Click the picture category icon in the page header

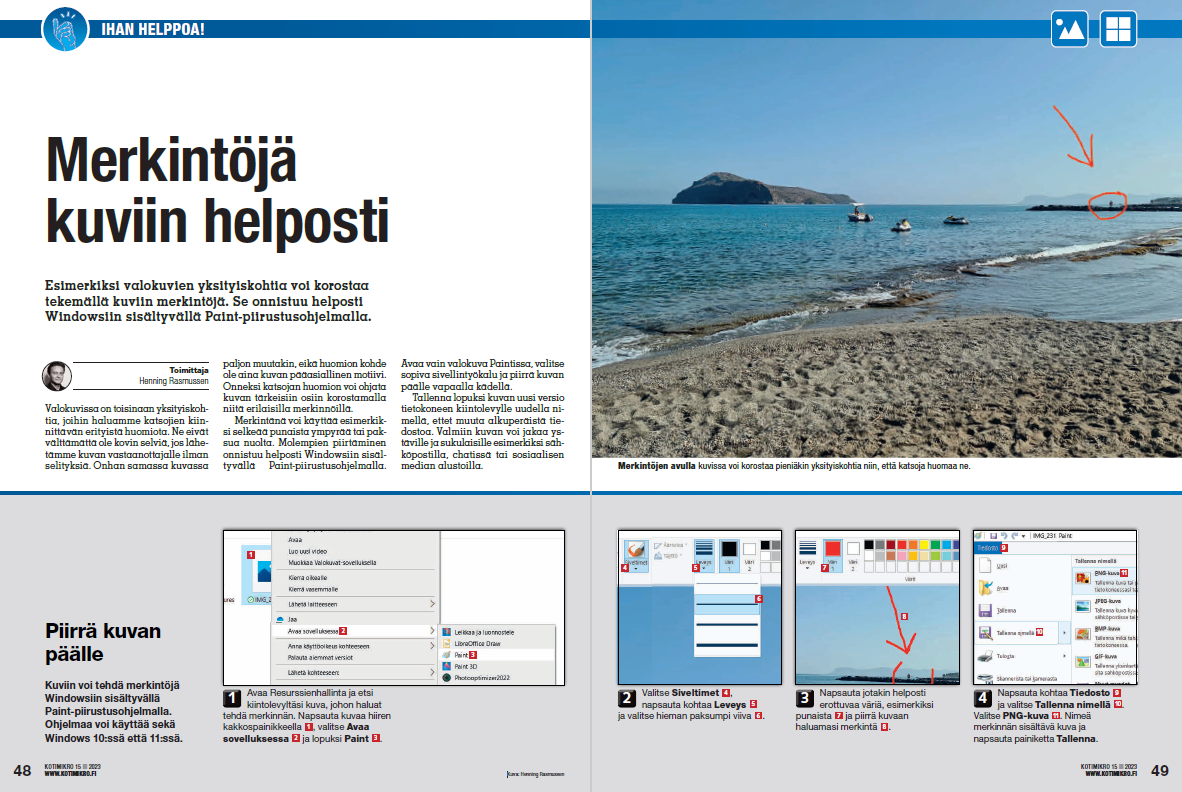point(1069,29)
